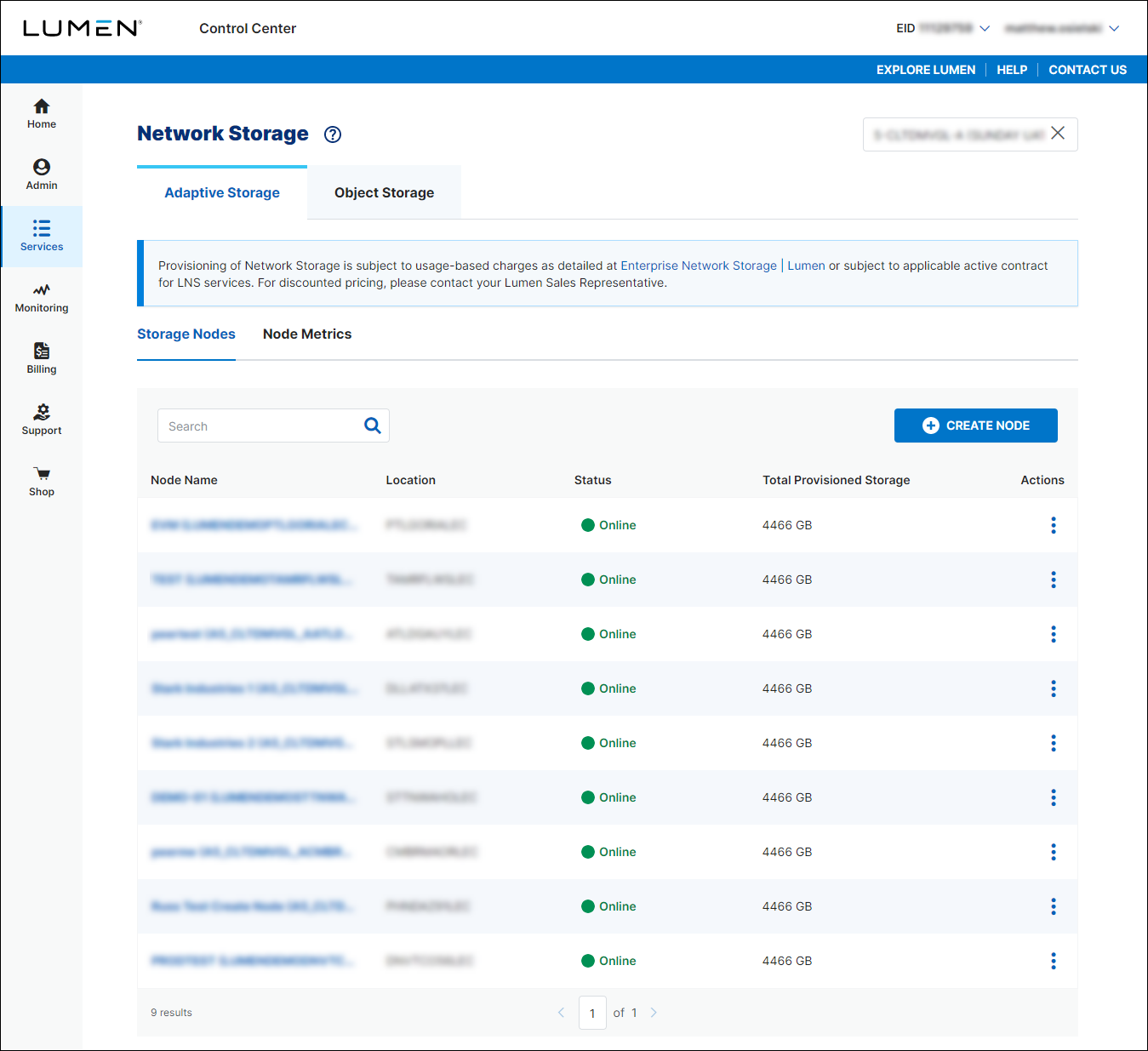Select the Node Metrics tab

point(307,334)
